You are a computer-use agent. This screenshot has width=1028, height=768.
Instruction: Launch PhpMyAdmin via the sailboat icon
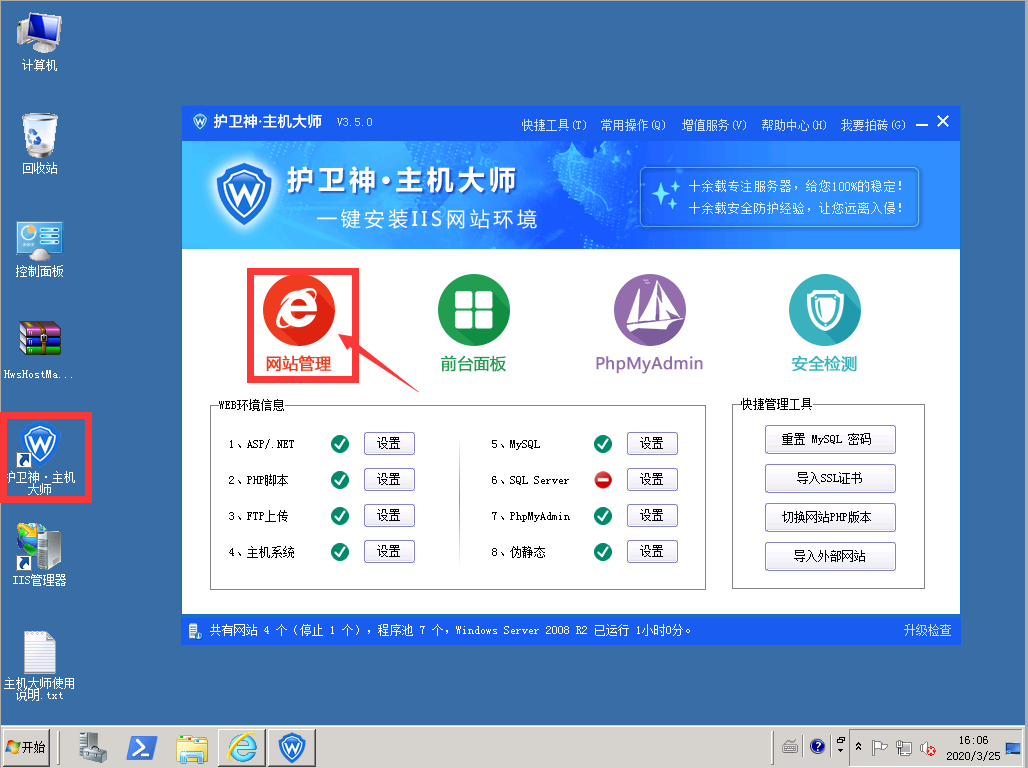tap(649, 311)
